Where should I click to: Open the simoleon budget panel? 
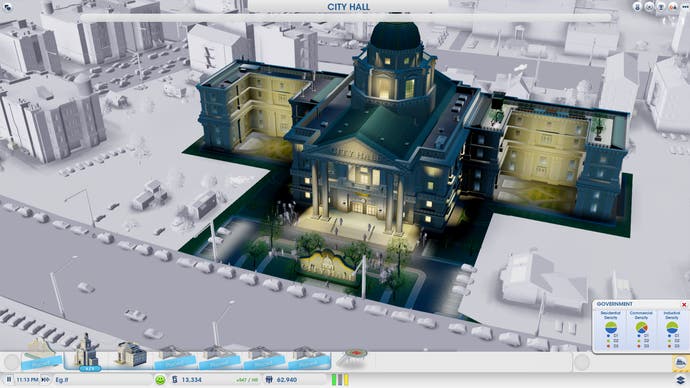[x=187, y=379]
